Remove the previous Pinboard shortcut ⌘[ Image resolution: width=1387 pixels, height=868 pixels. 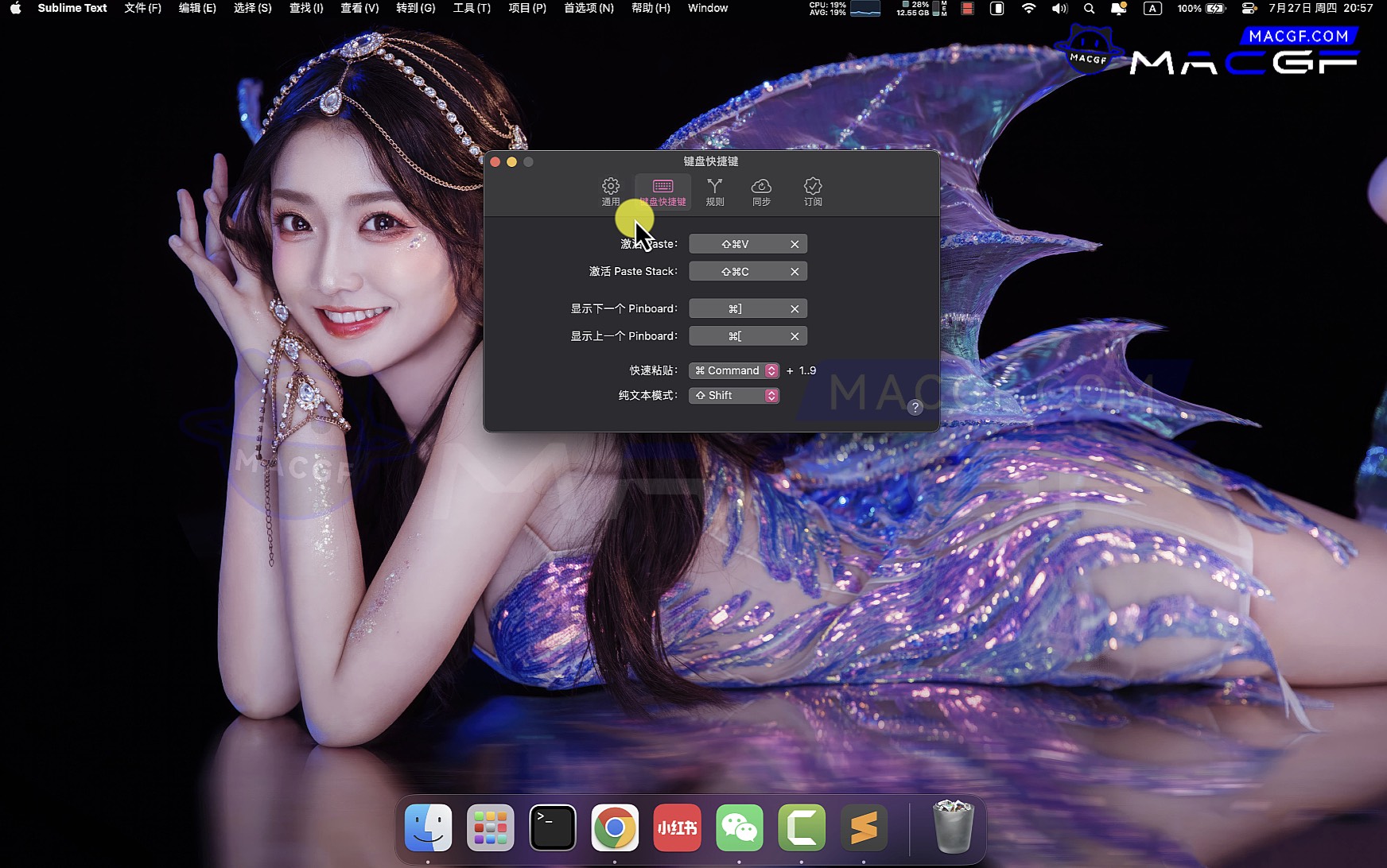pyautogui.click(x=794, y=336)
